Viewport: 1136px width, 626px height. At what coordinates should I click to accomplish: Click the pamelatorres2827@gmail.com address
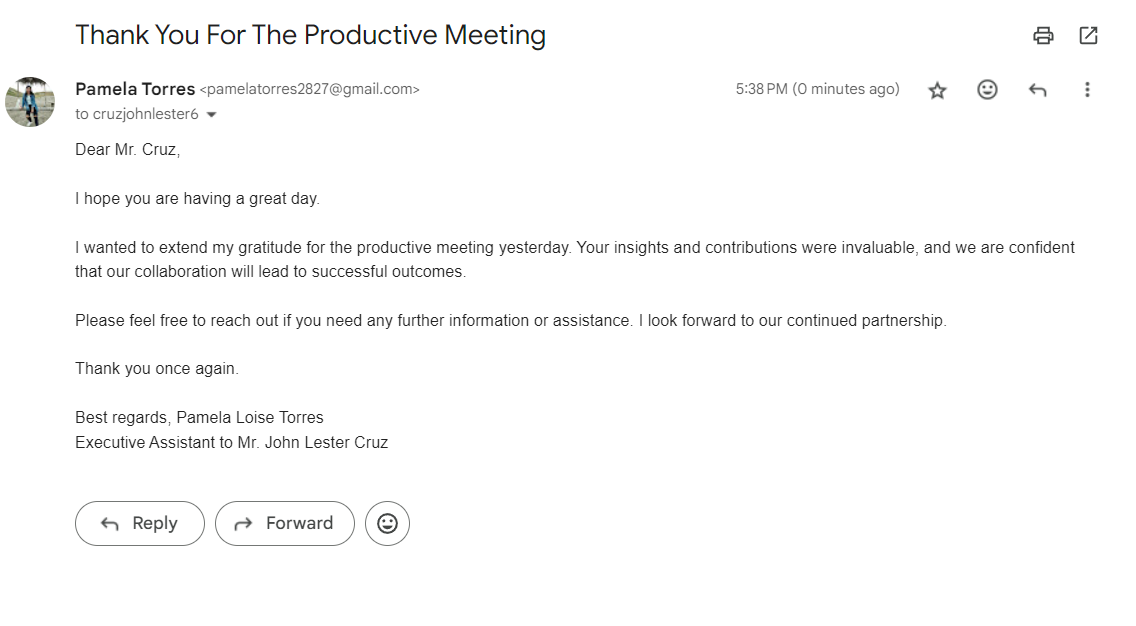(x=310, y=89)
